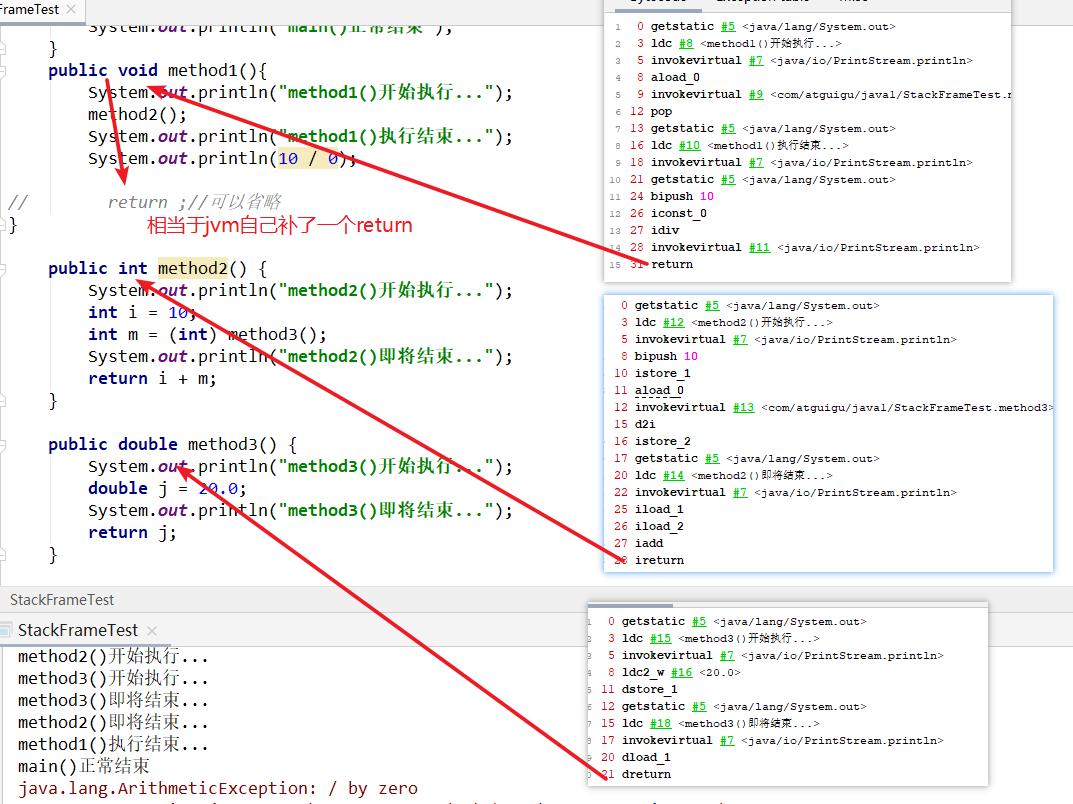Click bytecode row '8 ldc2_w' in method3 panel

pos(674,673)
